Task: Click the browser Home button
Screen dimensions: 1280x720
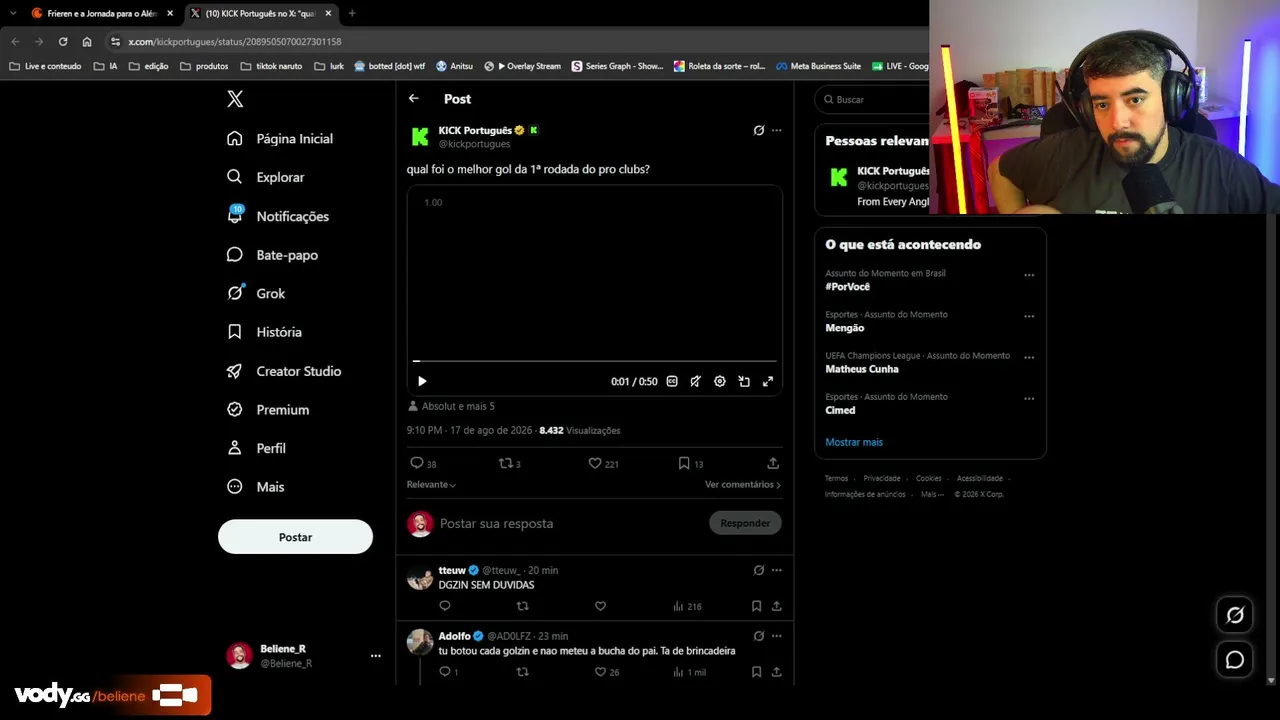Action: click(87, 41)
